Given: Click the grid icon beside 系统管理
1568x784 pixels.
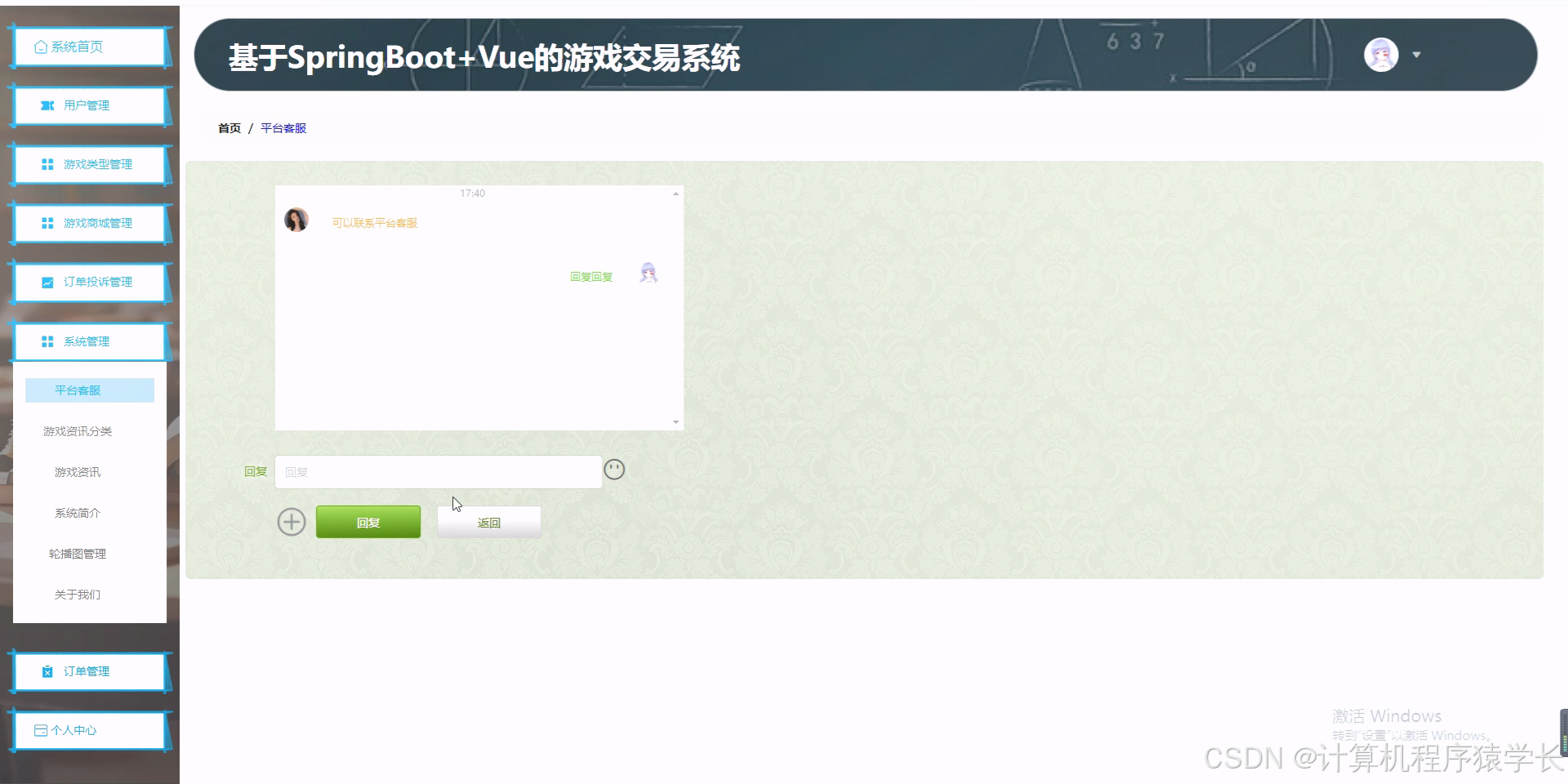Looking at the screenshot, I should pyautogui.click(x=47, y=341).
